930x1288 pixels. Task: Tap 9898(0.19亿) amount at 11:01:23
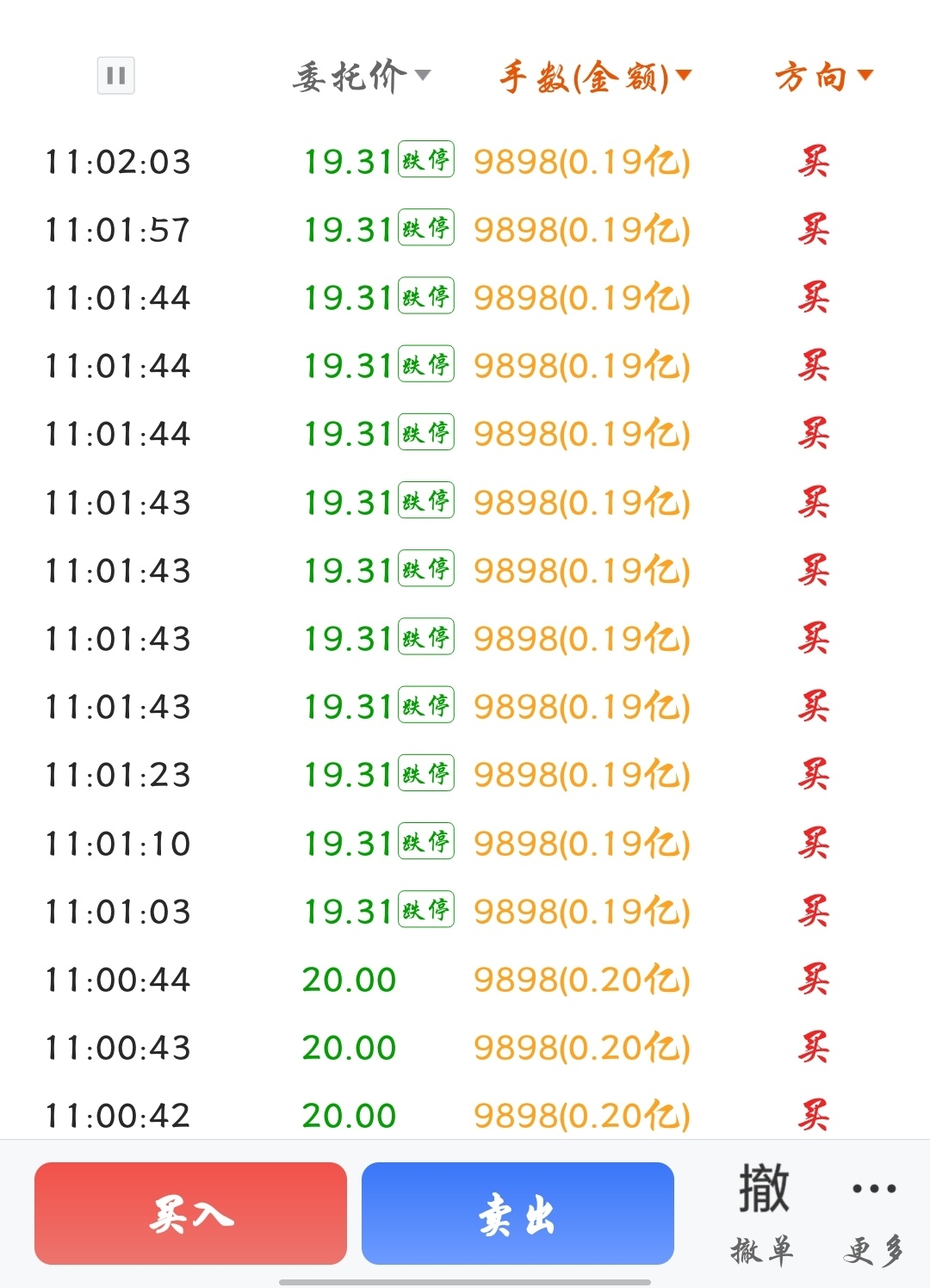point(582,775)
